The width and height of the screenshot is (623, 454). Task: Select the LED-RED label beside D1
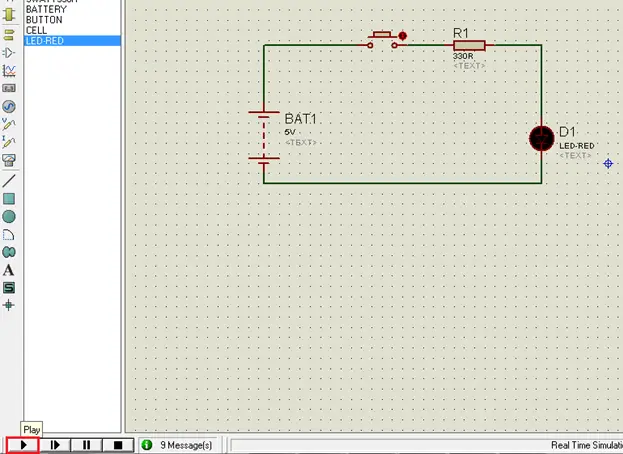[x=577, y=146]
